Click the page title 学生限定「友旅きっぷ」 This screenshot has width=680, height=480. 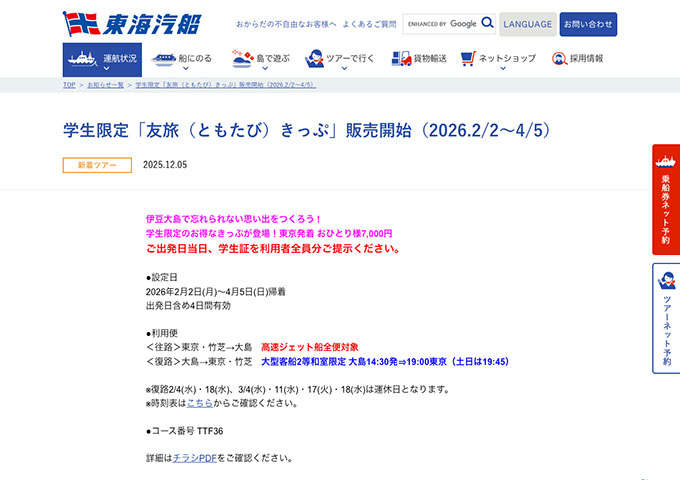click(307, 130)
